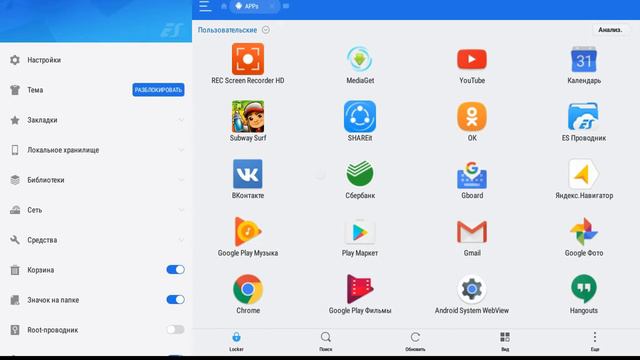Click the Анализ. button
640x360 pixels.
click(x=610, y=30)
